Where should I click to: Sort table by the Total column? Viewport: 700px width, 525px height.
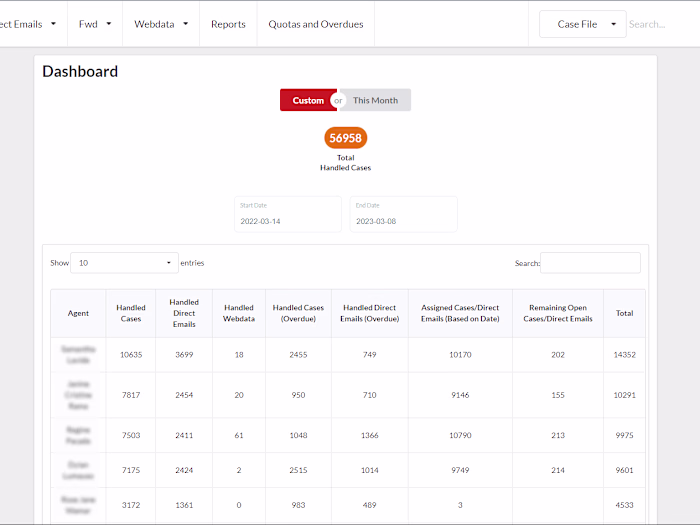coord(624,313)
